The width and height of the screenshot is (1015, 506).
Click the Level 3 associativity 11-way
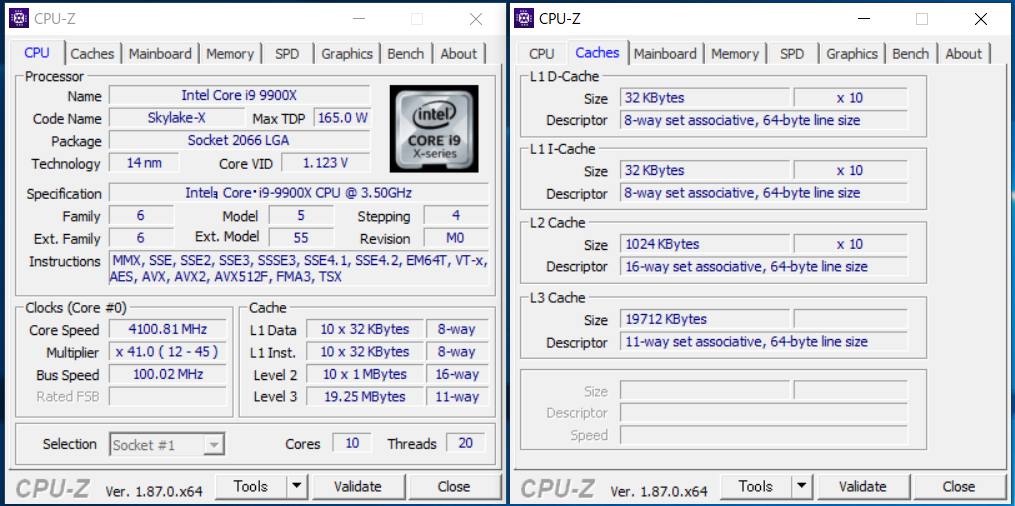(457, 396)
